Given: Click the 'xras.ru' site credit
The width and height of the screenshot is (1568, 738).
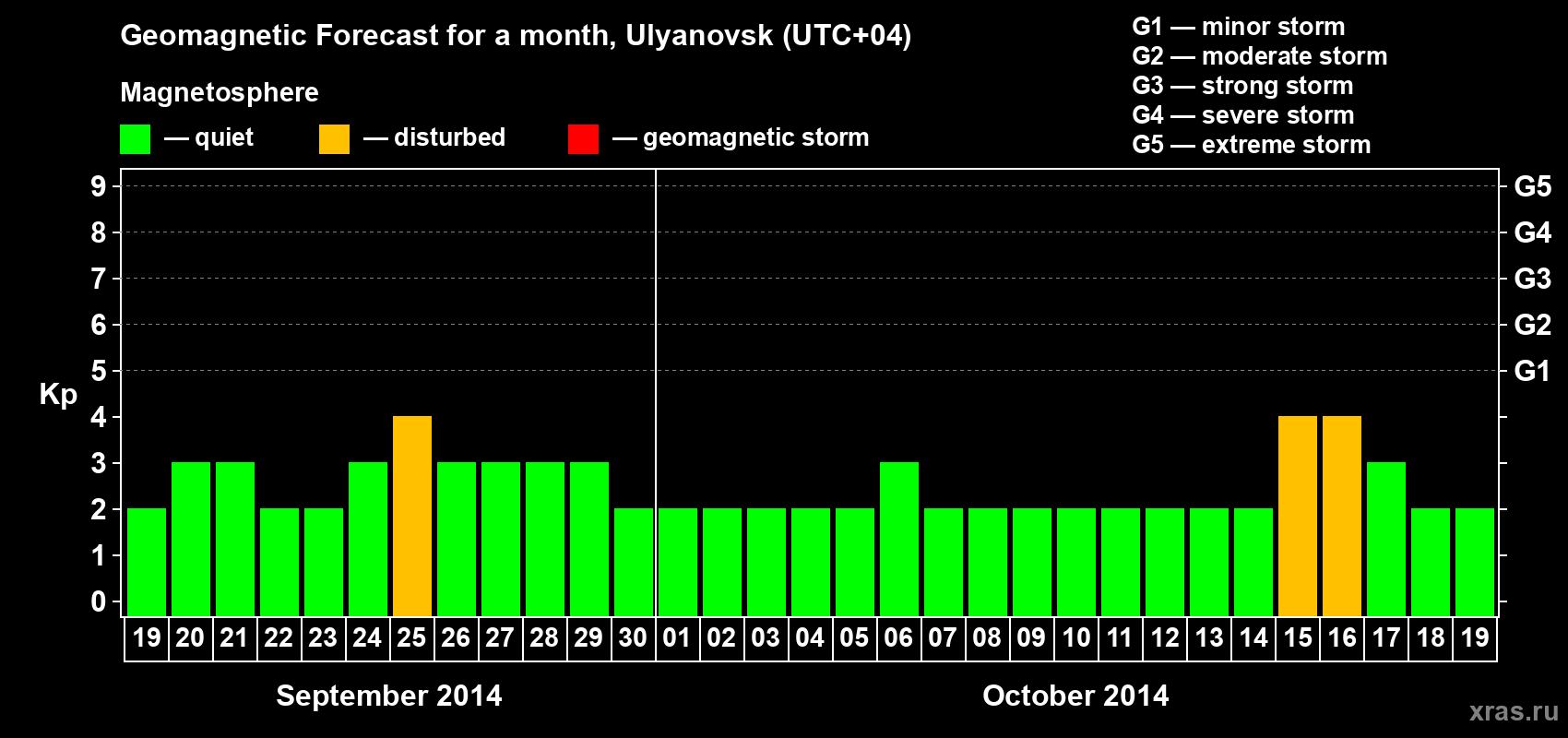Looking at the screenshot, I should pyautogui.click(x=1514, y=711).
